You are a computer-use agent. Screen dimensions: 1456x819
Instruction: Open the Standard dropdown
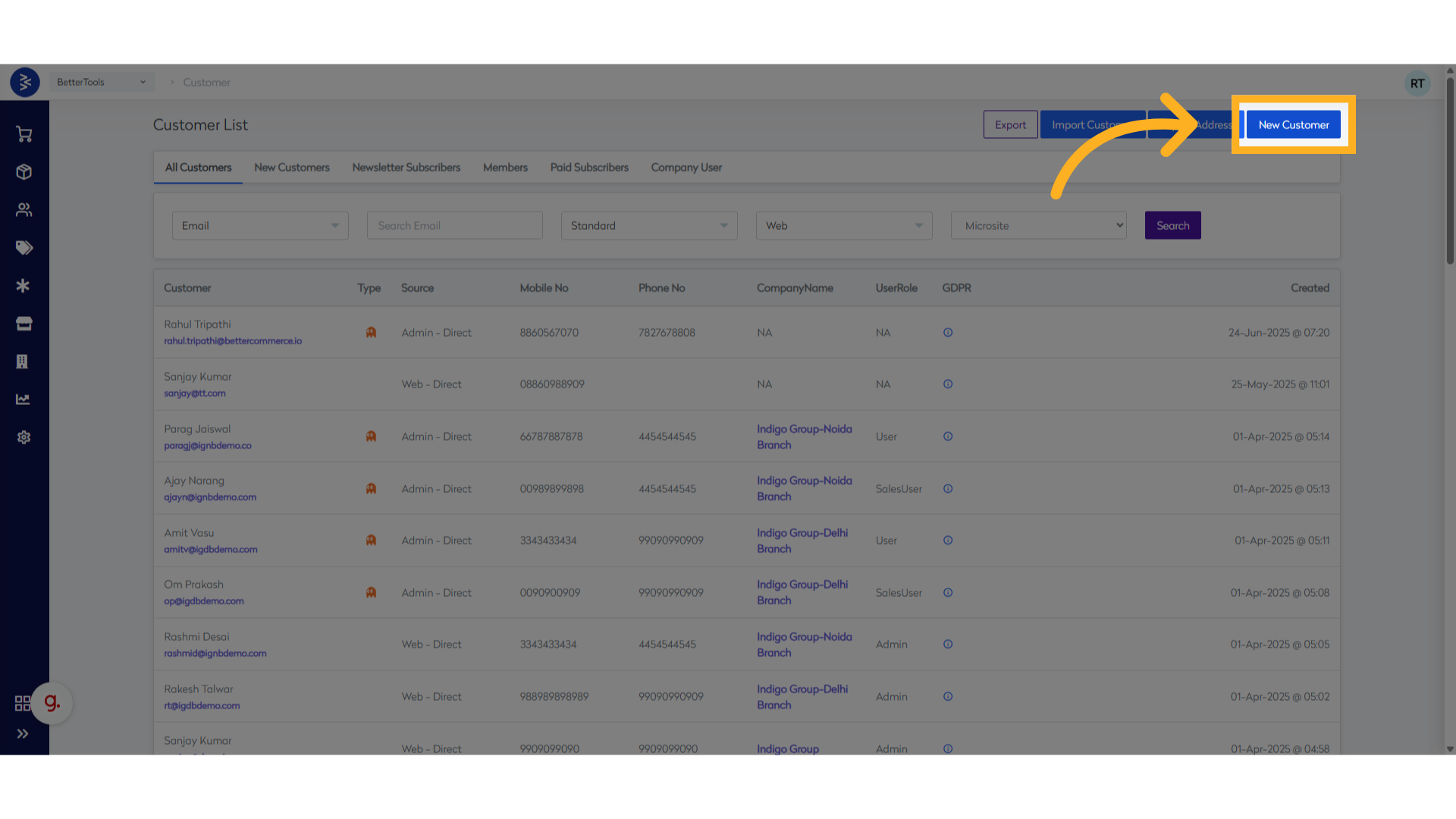click(x=649, y=225)
